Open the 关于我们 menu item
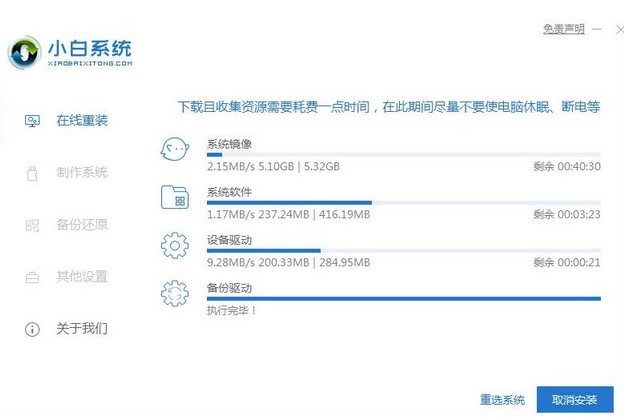Viewport: 624px width, 417px height. [81, 329]
